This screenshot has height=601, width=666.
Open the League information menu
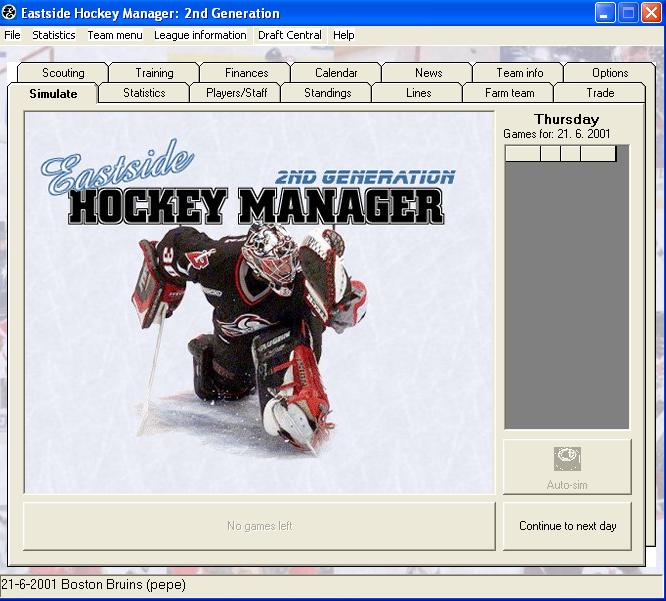[x=200, y=35]
